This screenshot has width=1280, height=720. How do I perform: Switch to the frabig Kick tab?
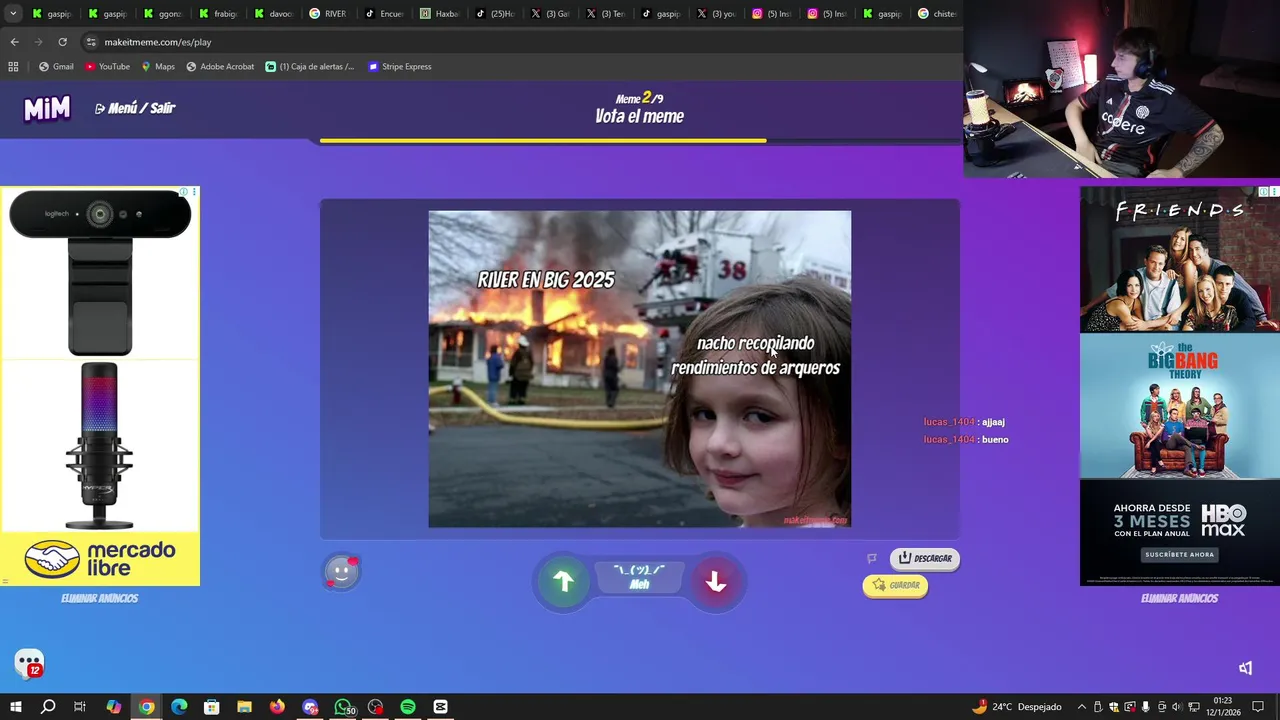[218, 14]
